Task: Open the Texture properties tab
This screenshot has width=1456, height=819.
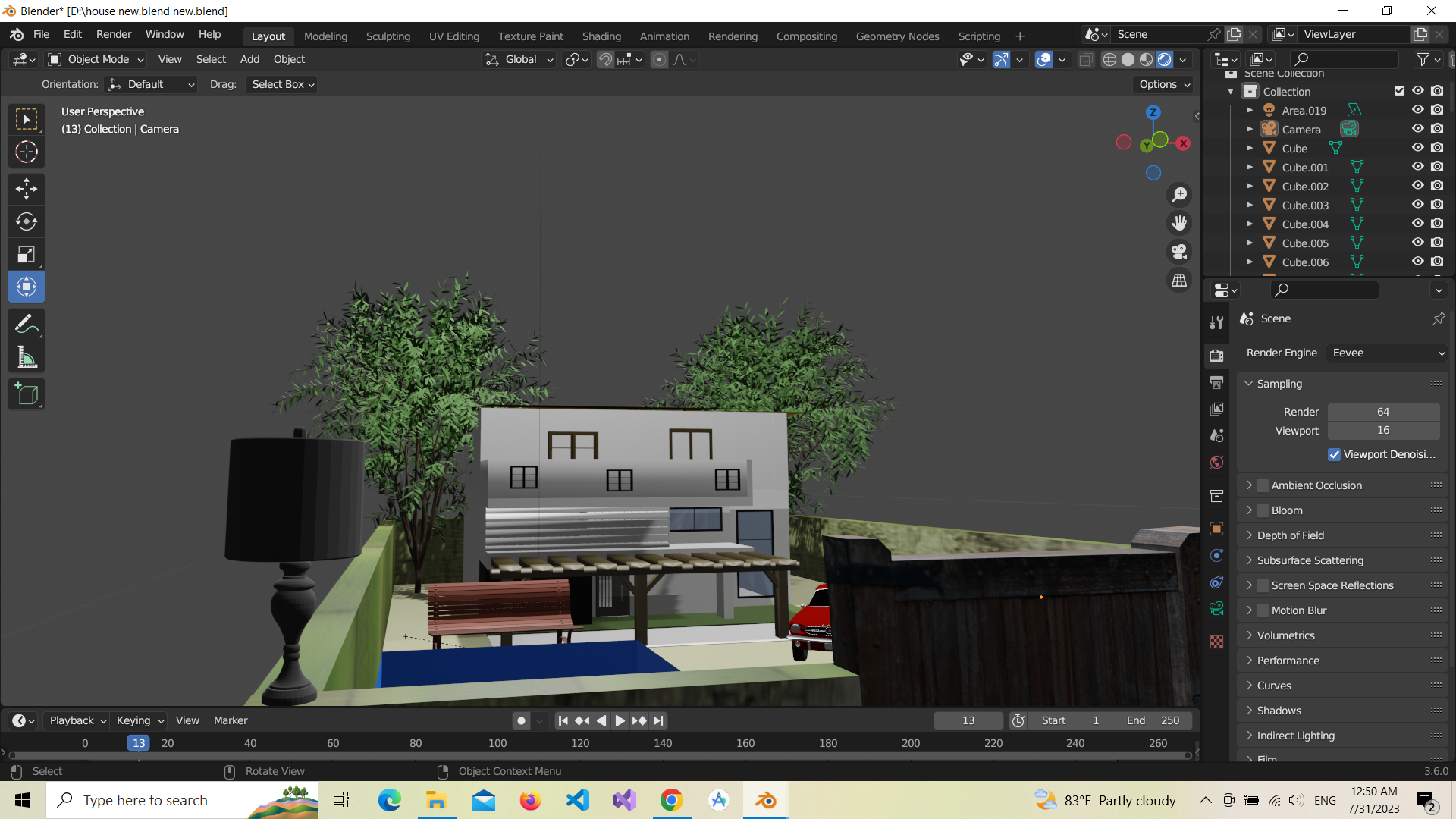Action: click(1216, 642)
